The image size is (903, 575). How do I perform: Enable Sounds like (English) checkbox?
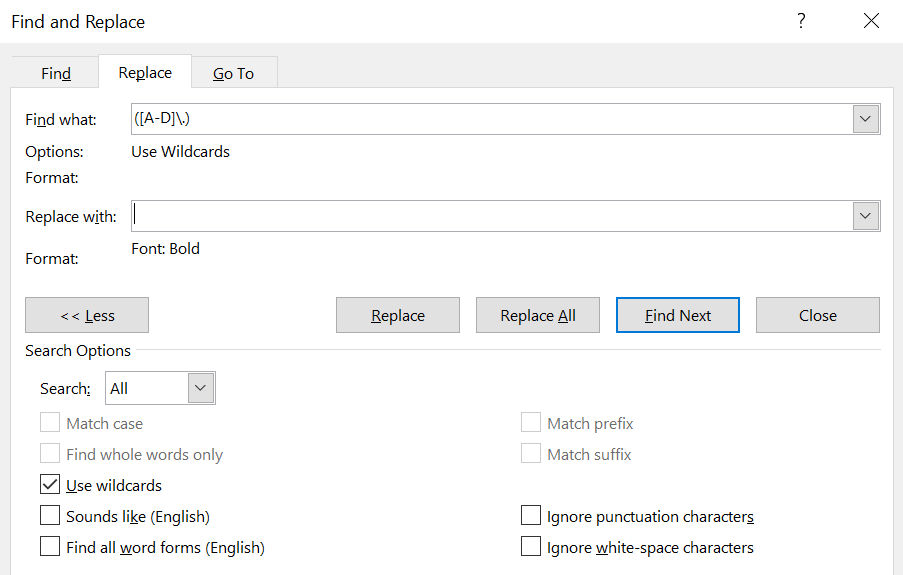point(50,515)
